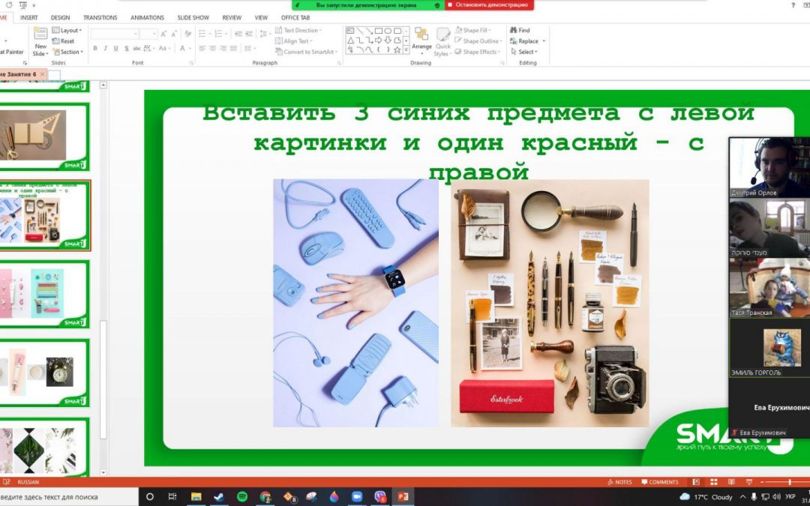Open Shape Outline options
Screen dimensions: 810x506
478,41
